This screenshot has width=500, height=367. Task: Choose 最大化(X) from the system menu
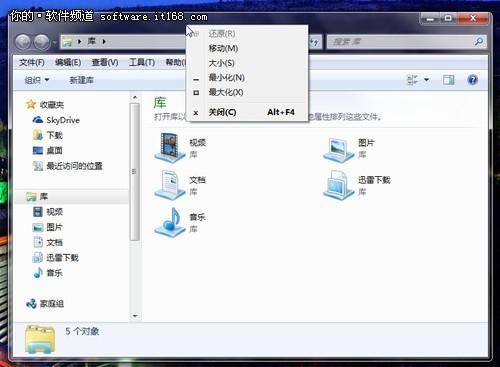(247, 92)
